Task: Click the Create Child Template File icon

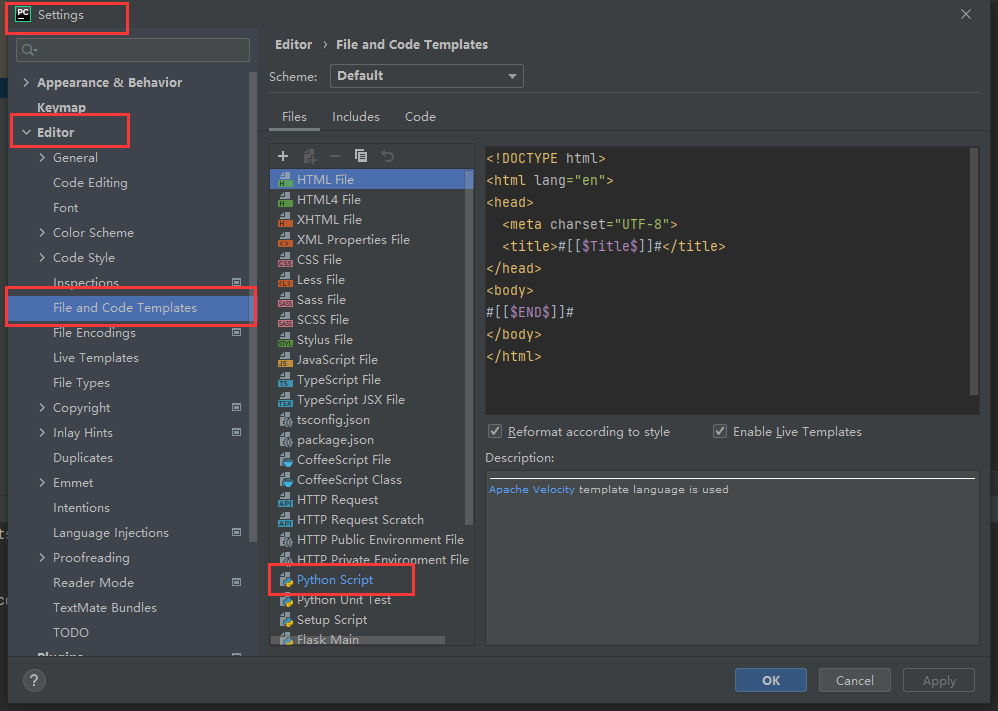Action: pos(310,156)
